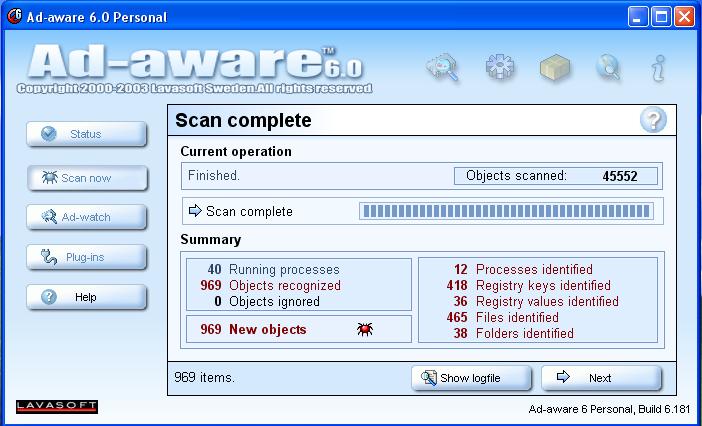Open the Help sidebar button

coord(86,297)
